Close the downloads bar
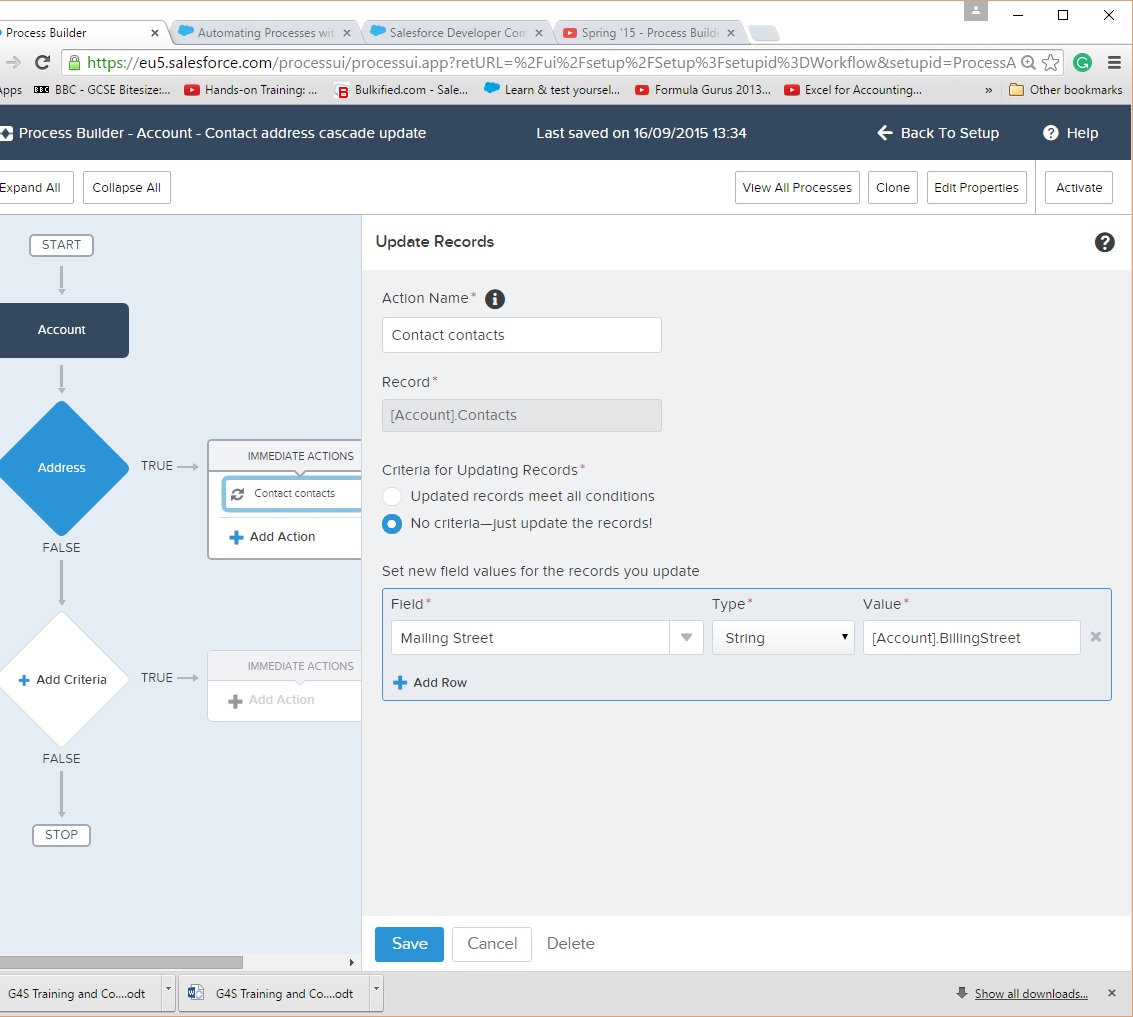This screenshot has height=1017, width=1133. [x=1111, y=993]
